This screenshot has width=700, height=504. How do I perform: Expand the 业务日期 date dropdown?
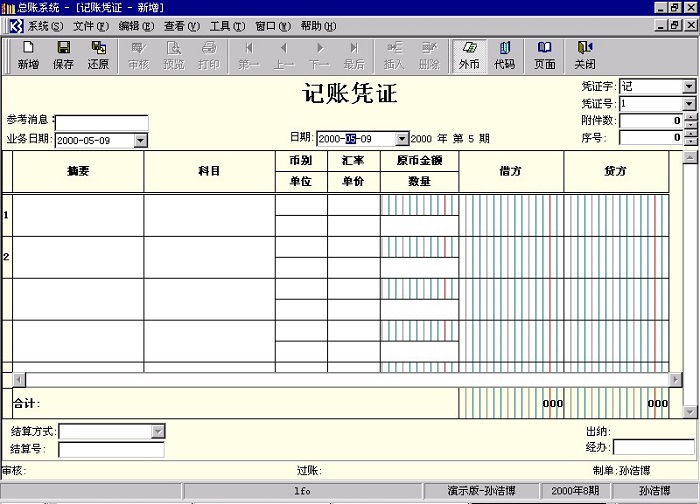(140, 140)
